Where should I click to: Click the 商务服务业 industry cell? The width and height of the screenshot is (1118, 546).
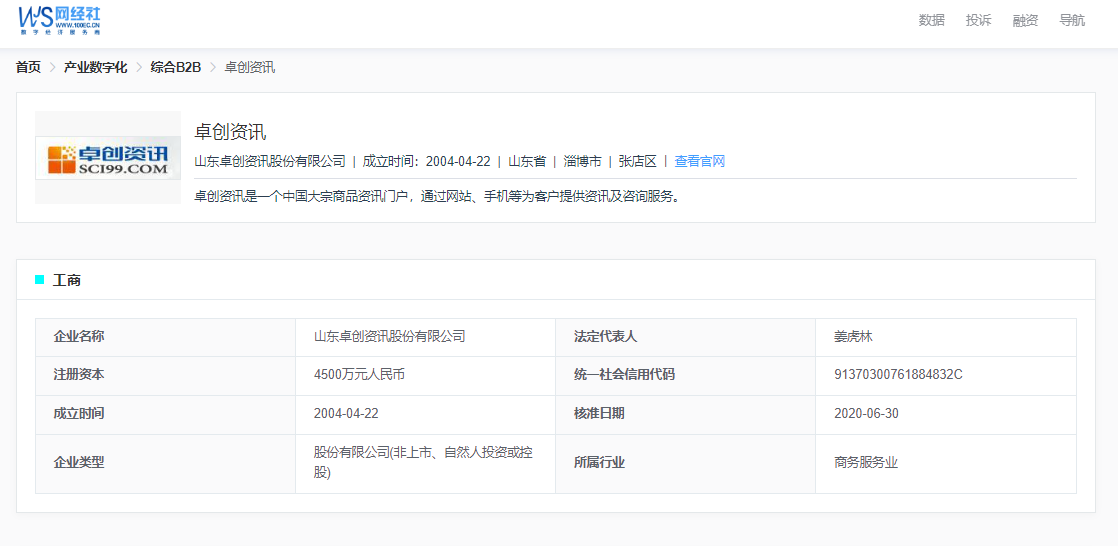click(865, 462)
